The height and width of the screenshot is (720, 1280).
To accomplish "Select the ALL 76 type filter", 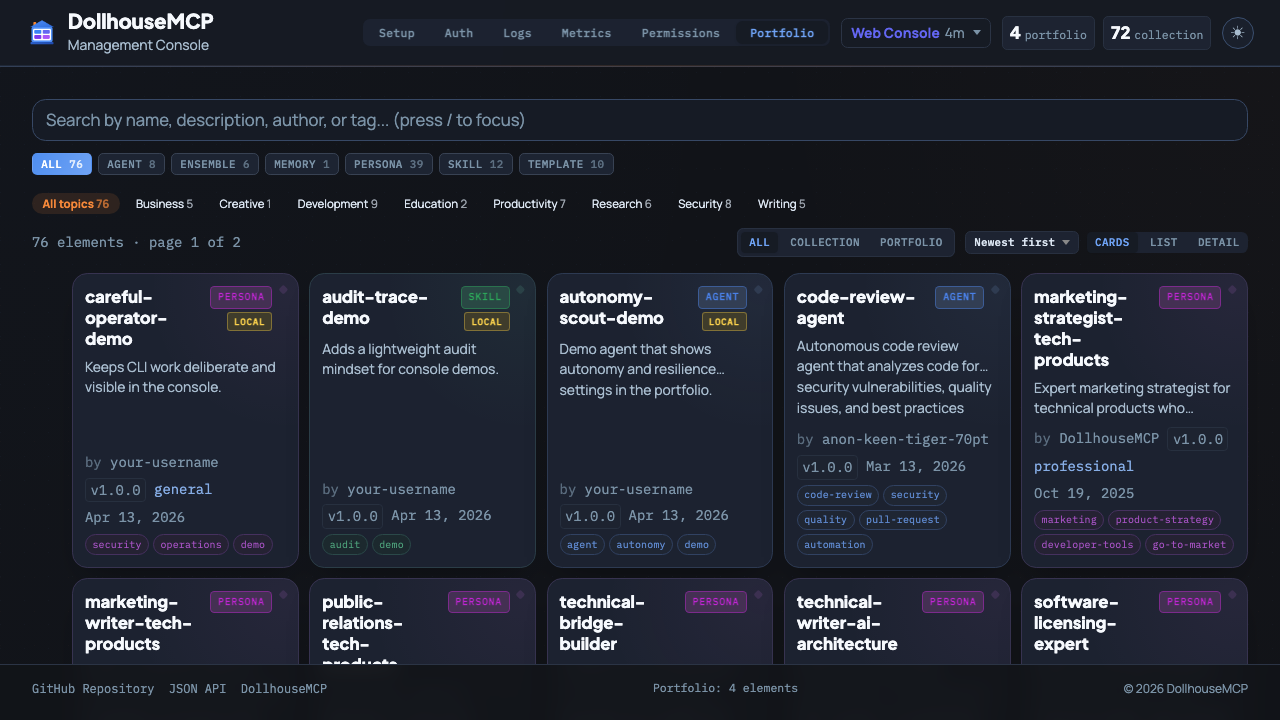I will coord(62,164).
